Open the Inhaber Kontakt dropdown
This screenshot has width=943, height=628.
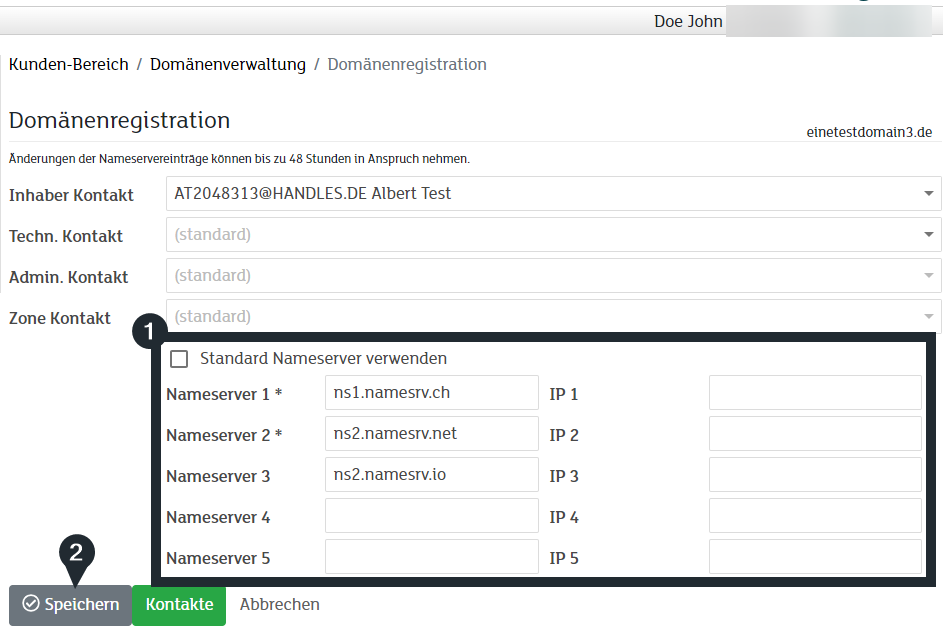(553, 194)
